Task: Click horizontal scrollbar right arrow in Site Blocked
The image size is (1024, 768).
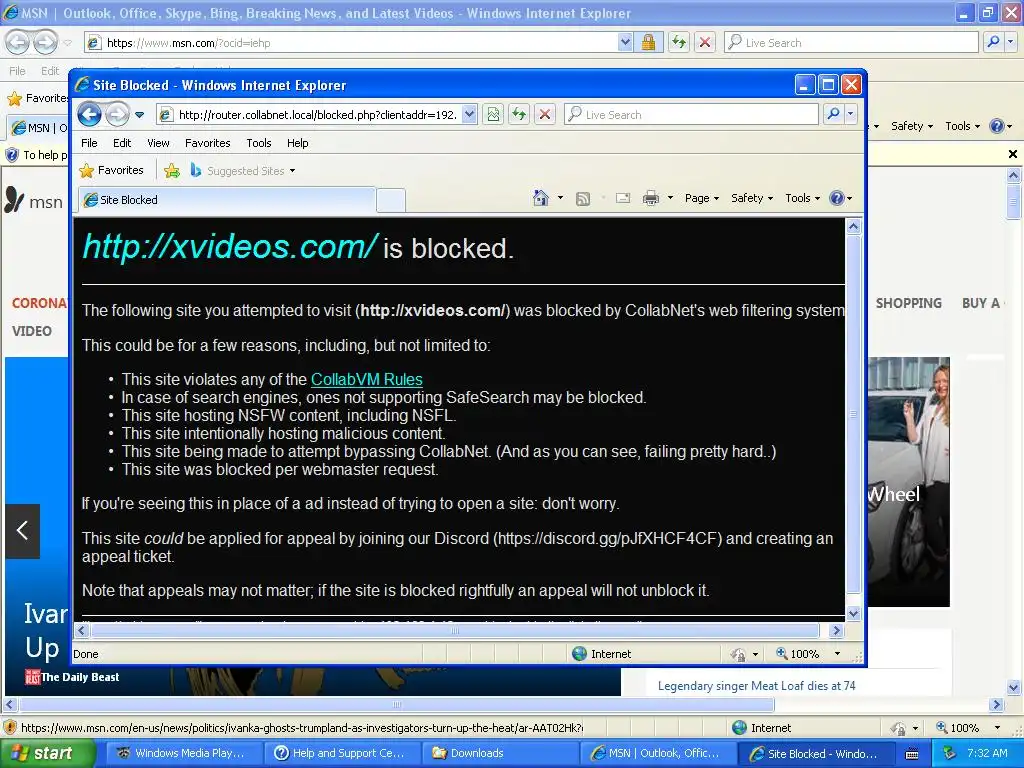Action: click(x=837, y=631)
